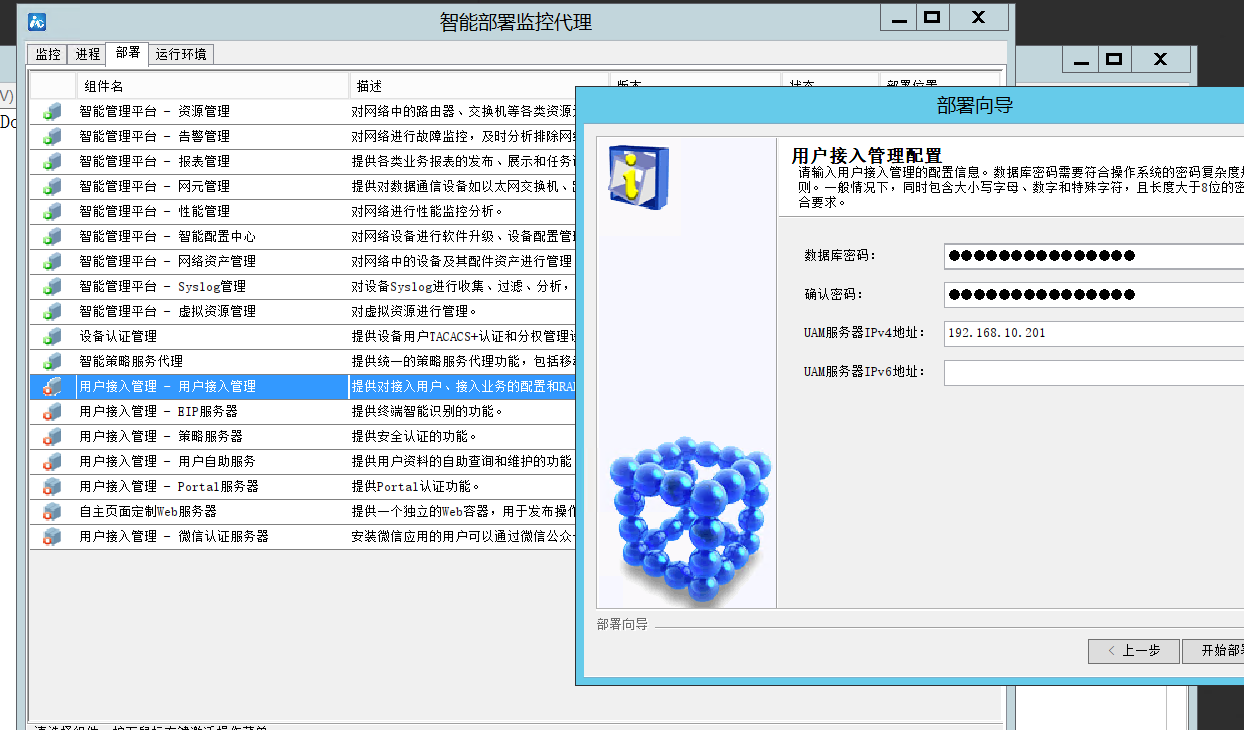The width and height of the screenshot is (1244, 730).
Task: Minimize the 智能部署监控代理 window
Action: pyautogui.click(x=899, y=17)
